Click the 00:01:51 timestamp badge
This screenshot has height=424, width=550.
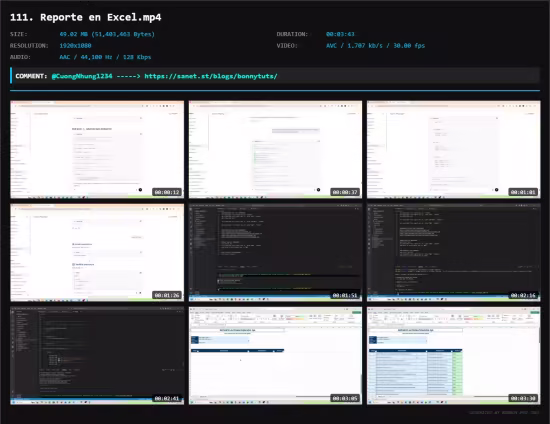point(345,295)
